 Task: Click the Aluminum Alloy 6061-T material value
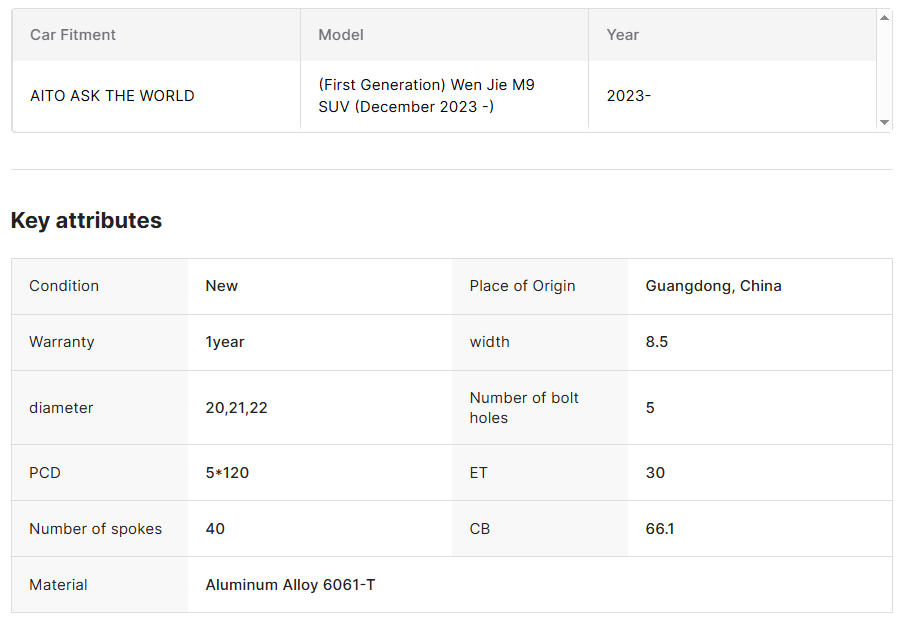(x=290, y=585)
